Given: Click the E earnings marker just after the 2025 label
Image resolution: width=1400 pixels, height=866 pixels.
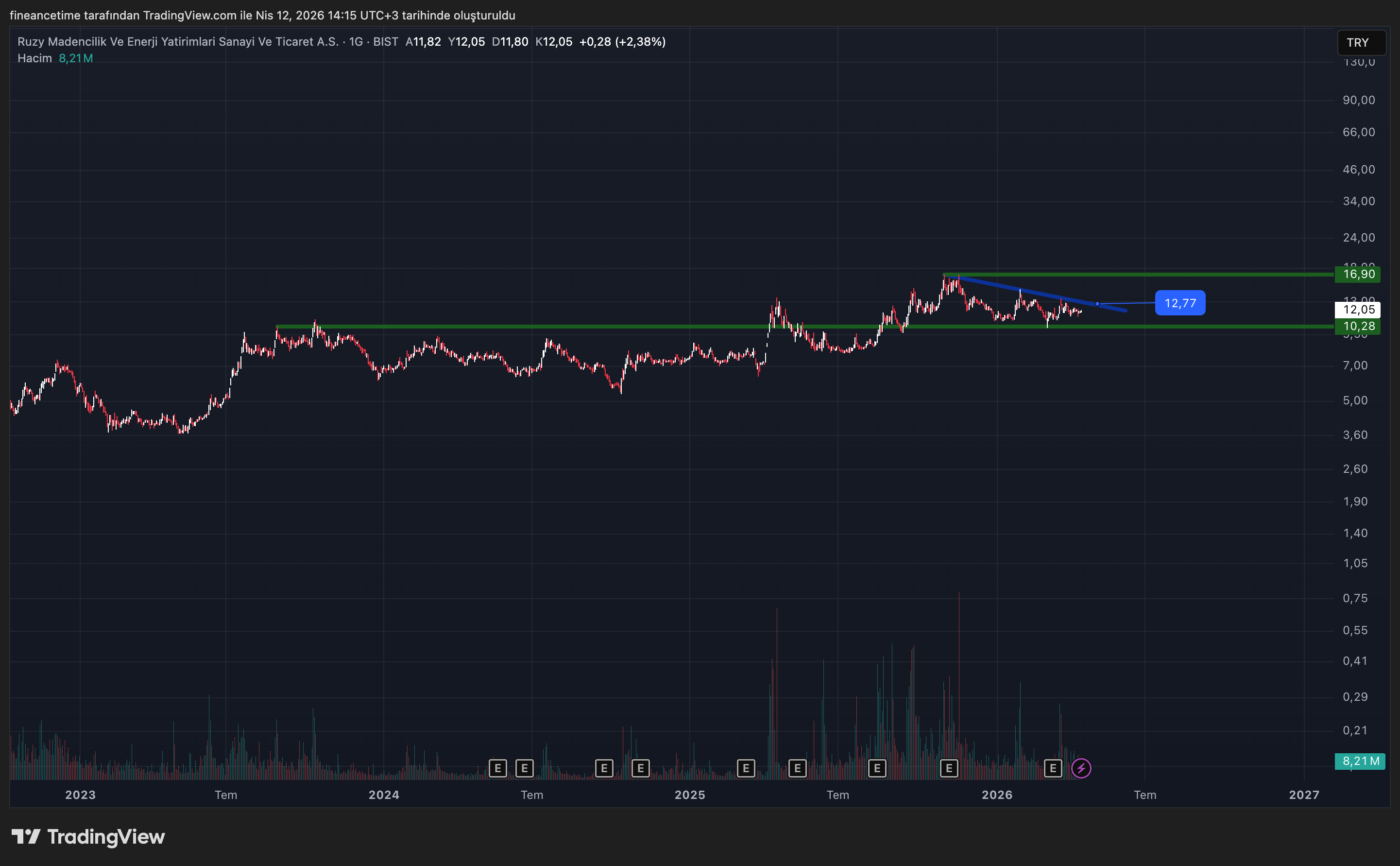Looking at the screenshot, I should coord(745,768).
